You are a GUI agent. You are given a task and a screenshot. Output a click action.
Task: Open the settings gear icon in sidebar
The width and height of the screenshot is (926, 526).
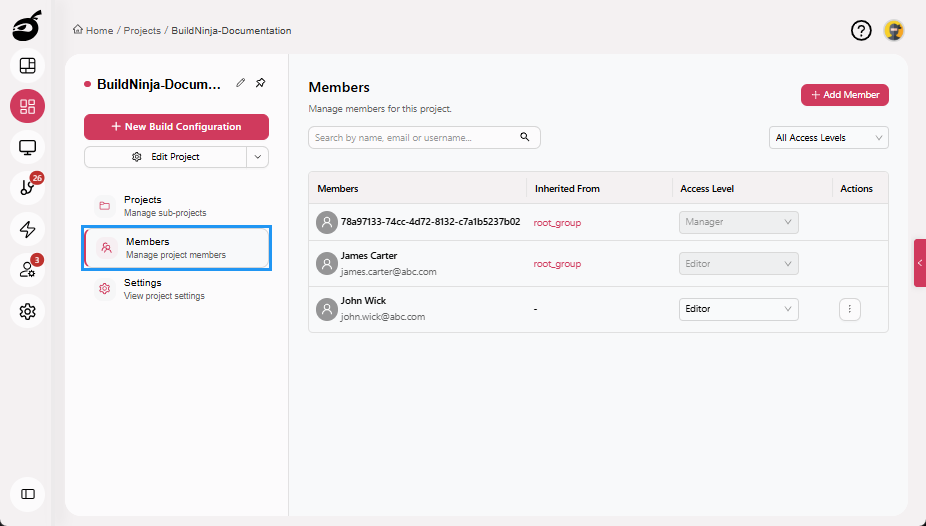click(x=28, y=311)
